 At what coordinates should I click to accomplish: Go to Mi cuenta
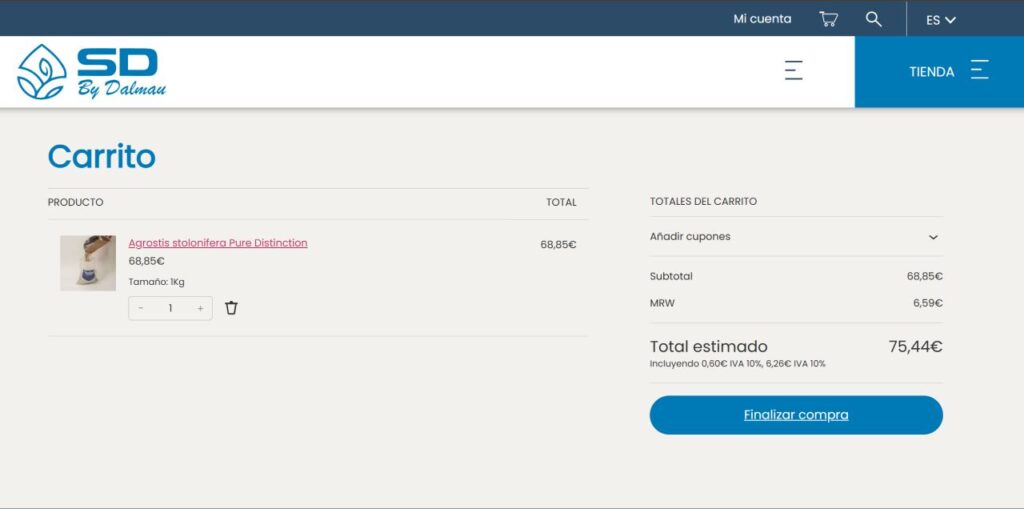pyautogui.click(x=762, y=19)
